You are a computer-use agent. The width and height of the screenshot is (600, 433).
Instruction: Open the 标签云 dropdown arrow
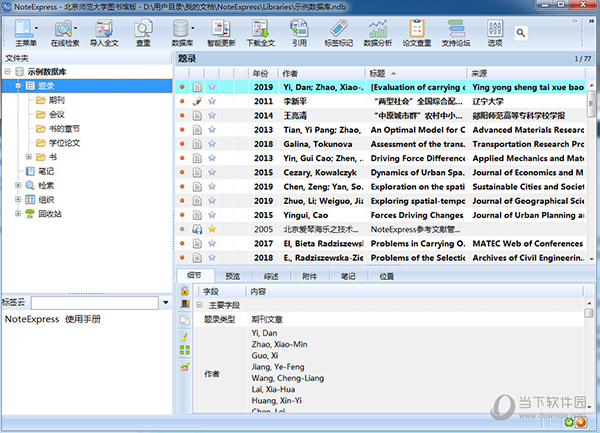(166, 303)
